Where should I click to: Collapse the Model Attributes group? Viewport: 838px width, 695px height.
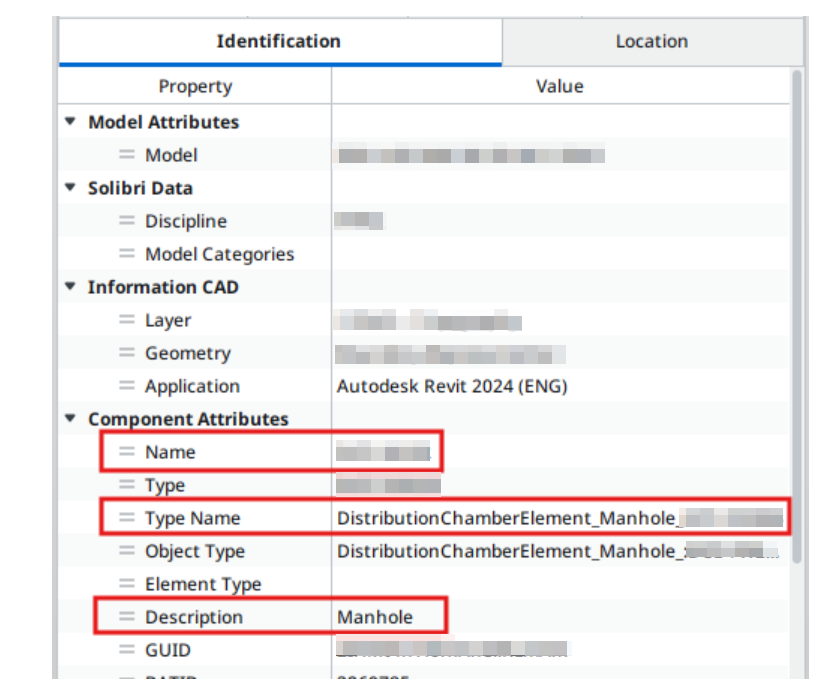coord(70,122)
